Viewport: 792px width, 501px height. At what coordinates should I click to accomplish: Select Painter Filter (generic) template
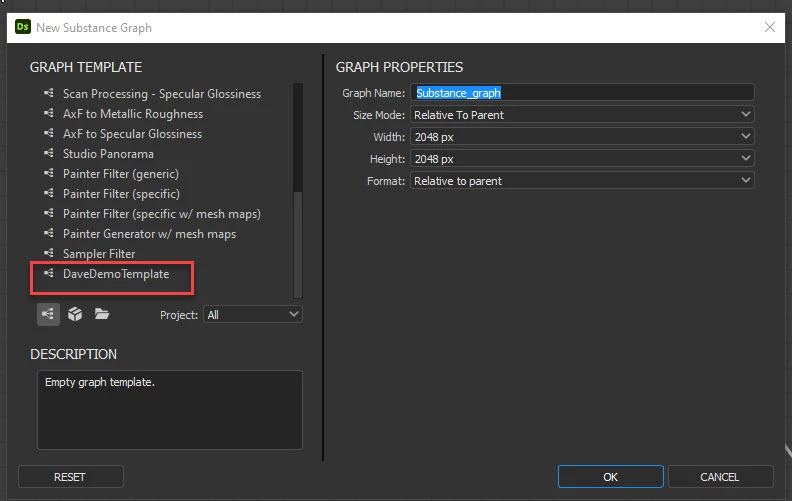point(121,174)
